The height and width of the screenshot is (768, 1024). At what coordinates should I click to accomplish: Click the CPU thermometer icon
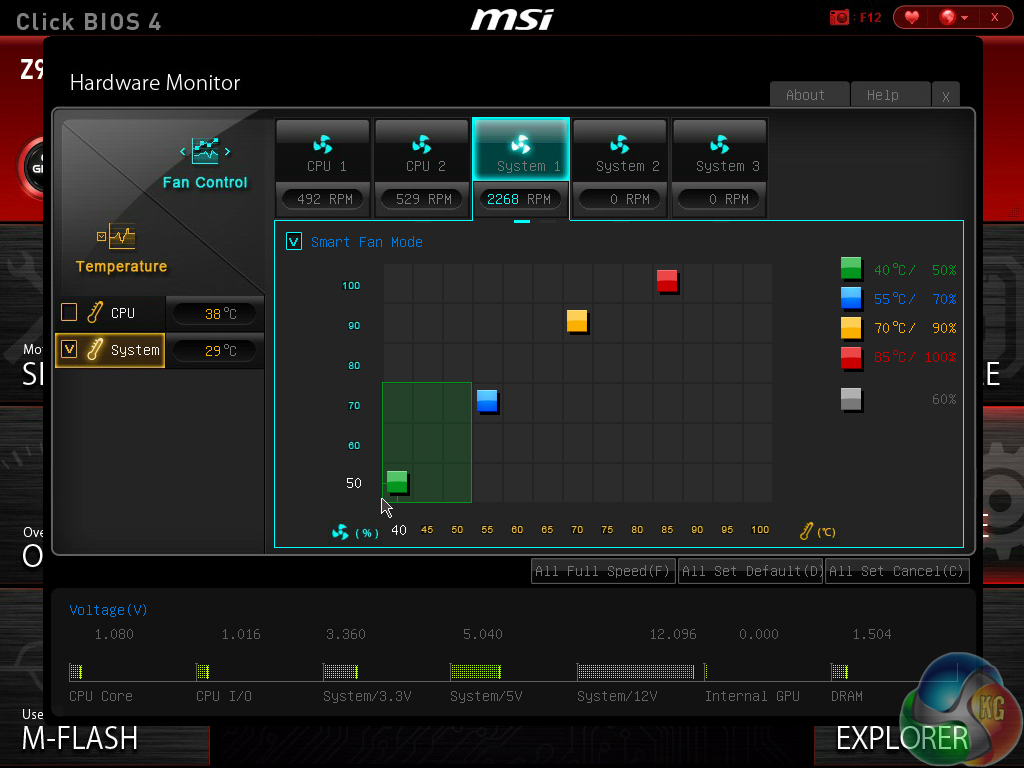[x=95, y=312]
